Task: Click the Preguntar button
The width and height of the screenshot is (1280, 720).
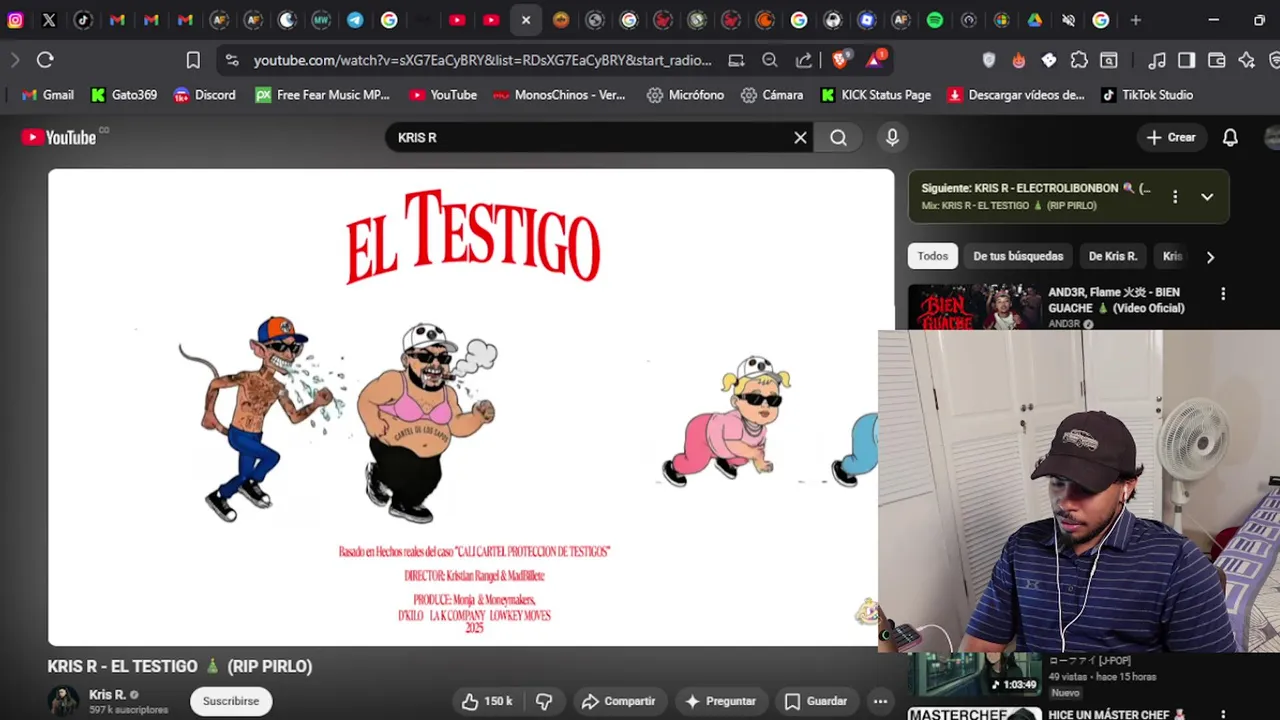Action: (x=720, y=701)
